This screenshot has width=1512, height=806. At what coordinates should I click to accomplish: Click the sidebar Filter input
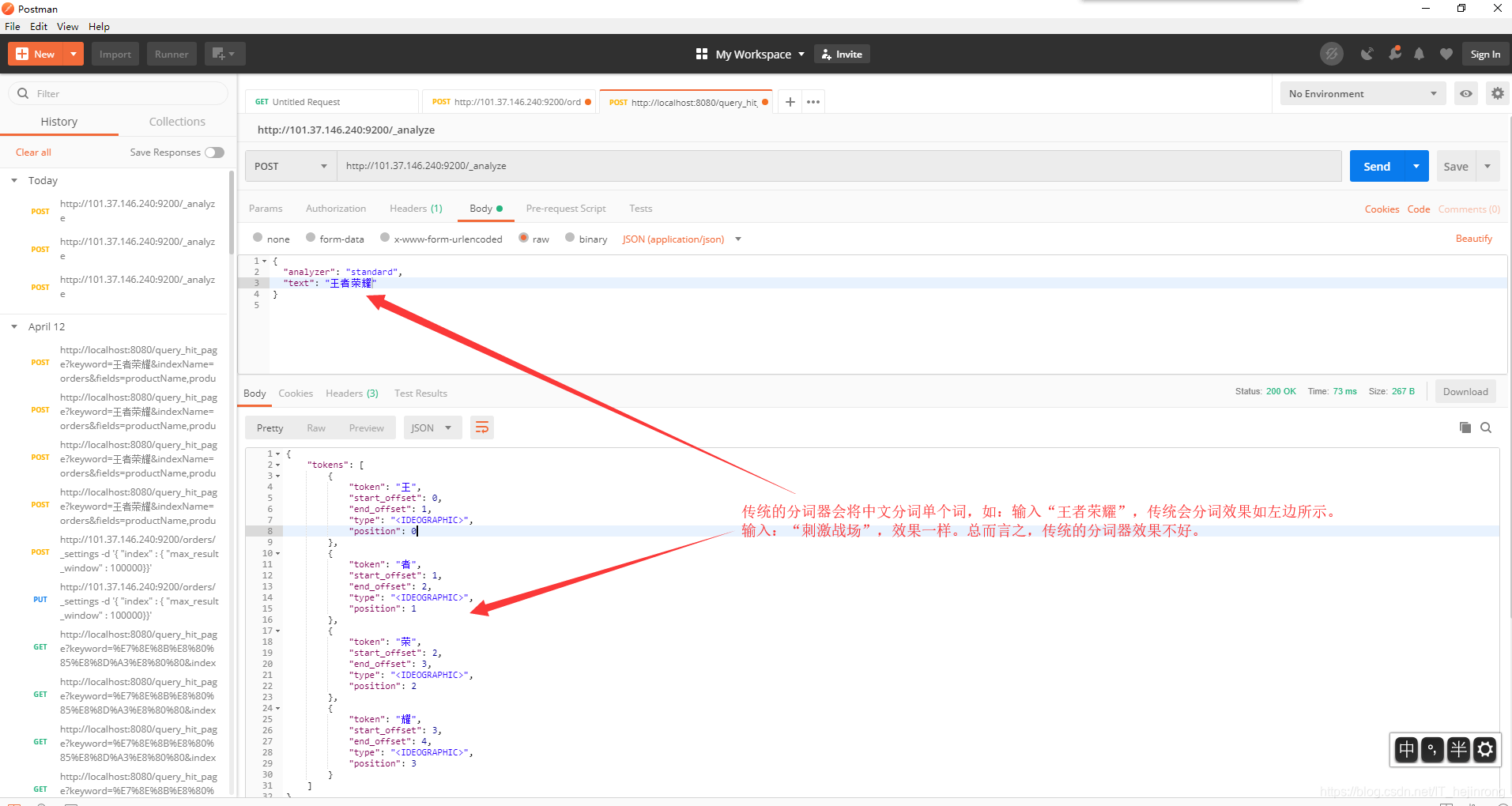pyautogui.click(x=119, y=93)
